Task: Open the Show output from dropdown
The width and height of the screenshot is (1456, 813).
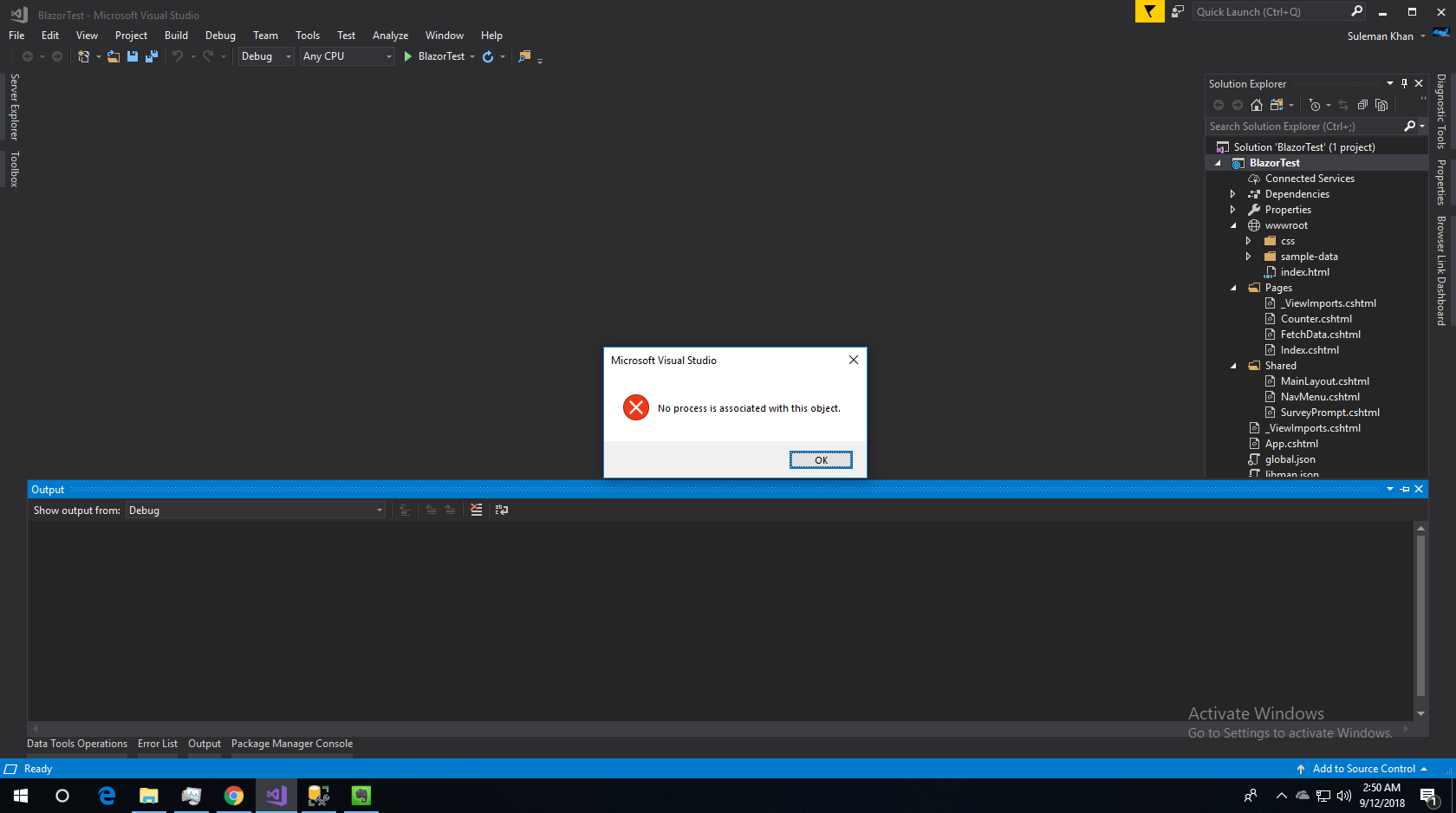Action: click(x=379, y=510)
